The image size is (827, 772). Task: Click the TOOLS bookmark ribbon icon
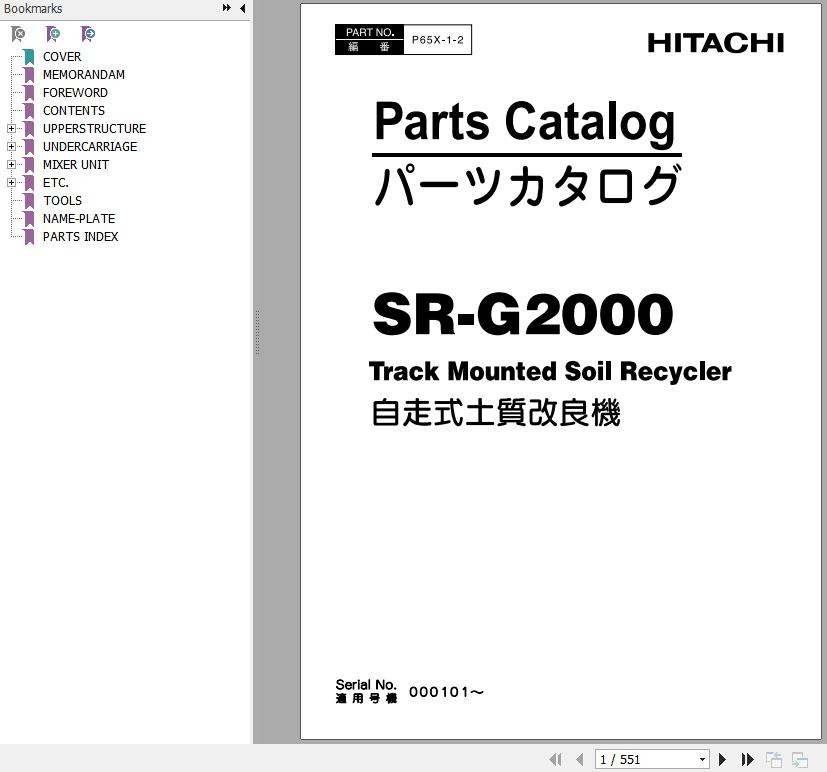point(29,201)
